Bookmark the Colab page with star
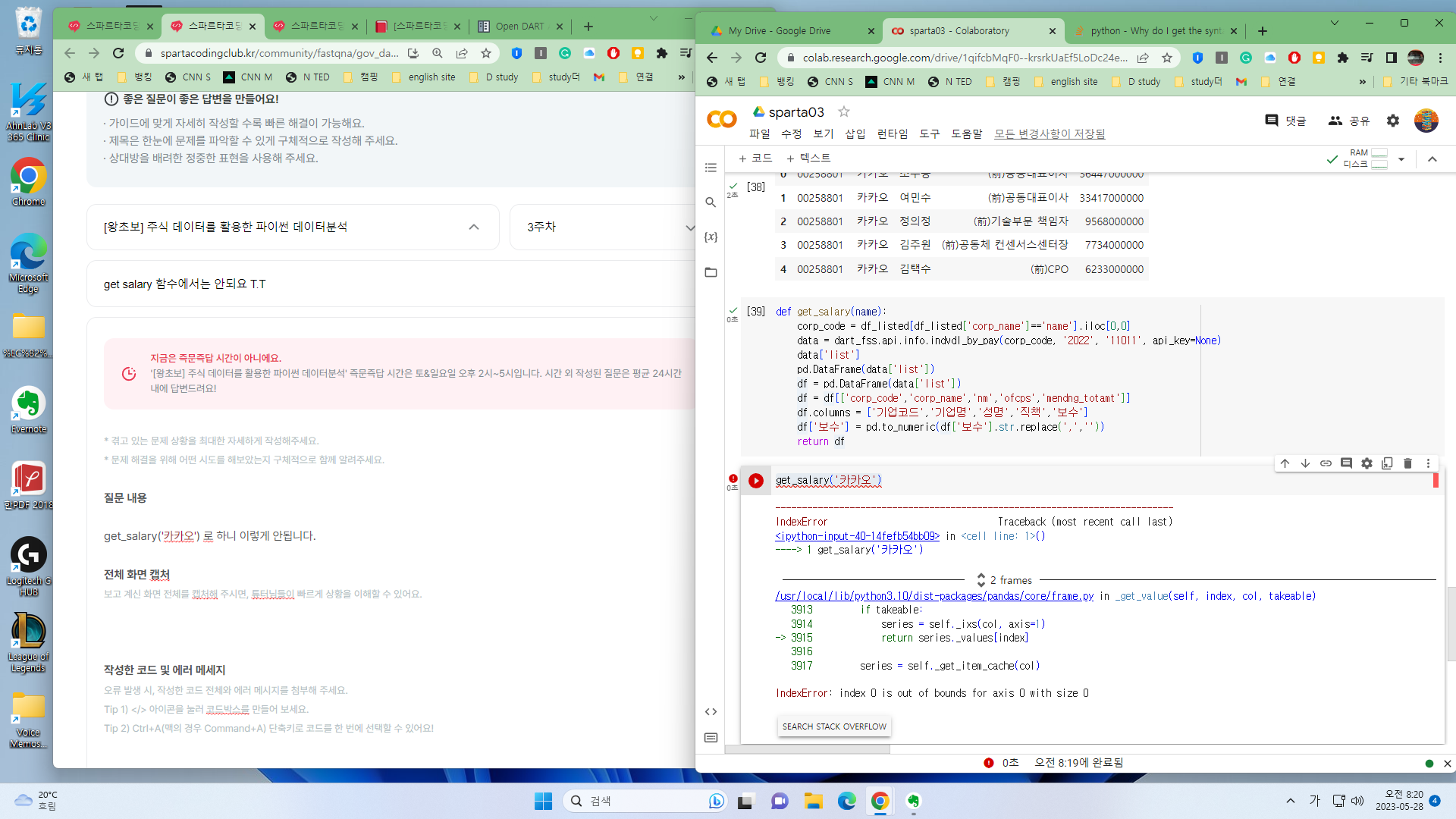The width and height of the screenshot is (1456, 819). pos(1167,58)
